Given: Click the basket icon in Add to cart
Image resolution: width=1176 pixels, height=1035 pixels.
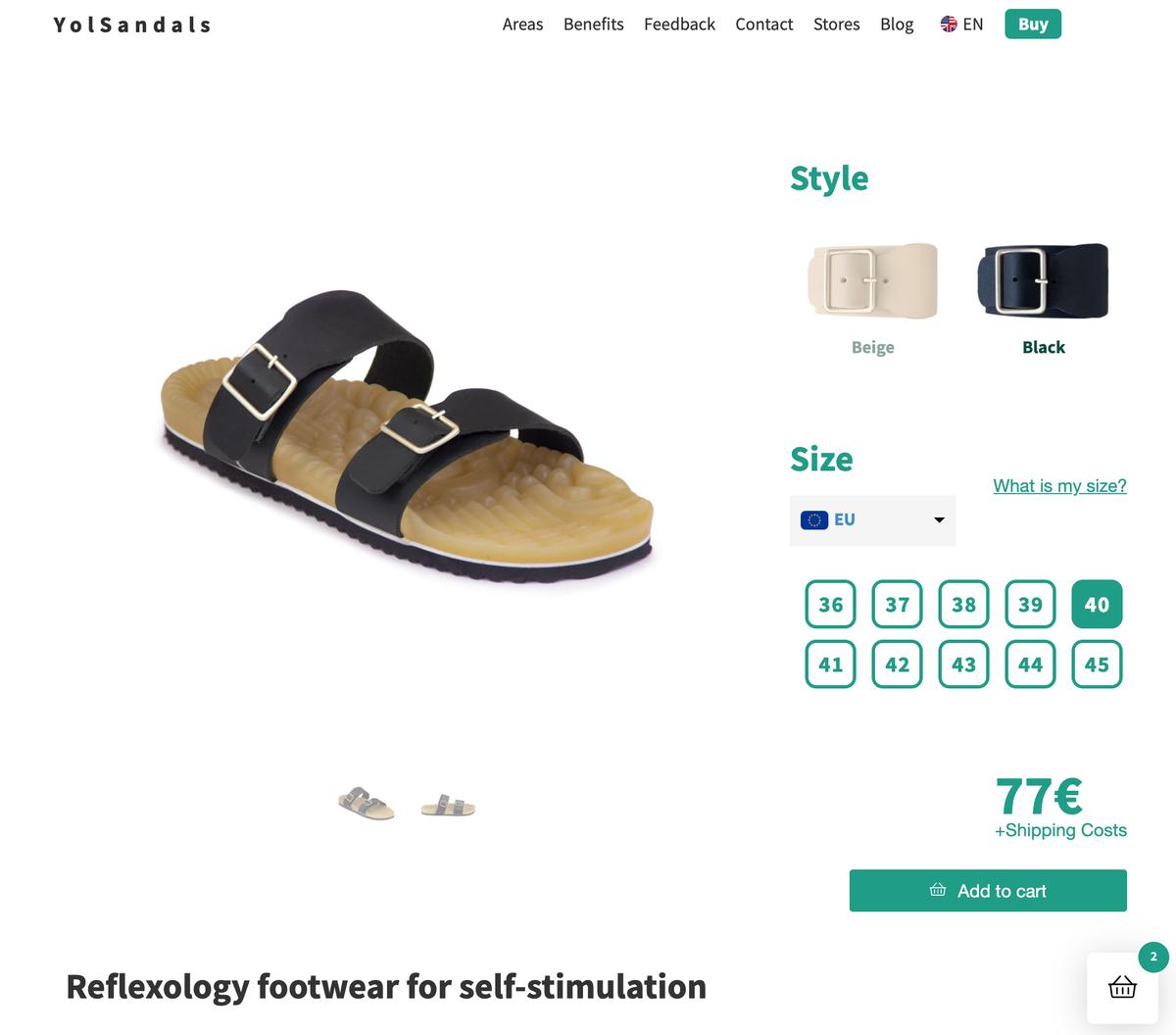Looking at the screenshot, I should pos(938,890).
